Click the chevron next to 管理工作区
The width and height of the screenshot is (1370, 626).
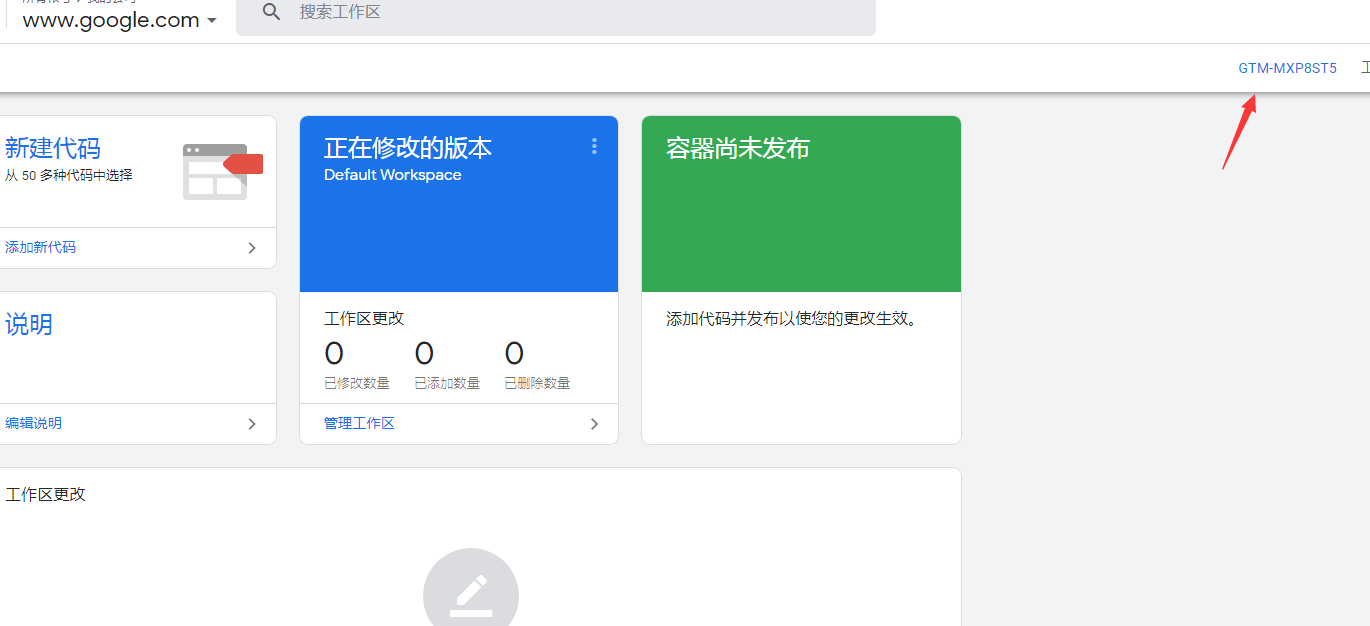[594, 424]
